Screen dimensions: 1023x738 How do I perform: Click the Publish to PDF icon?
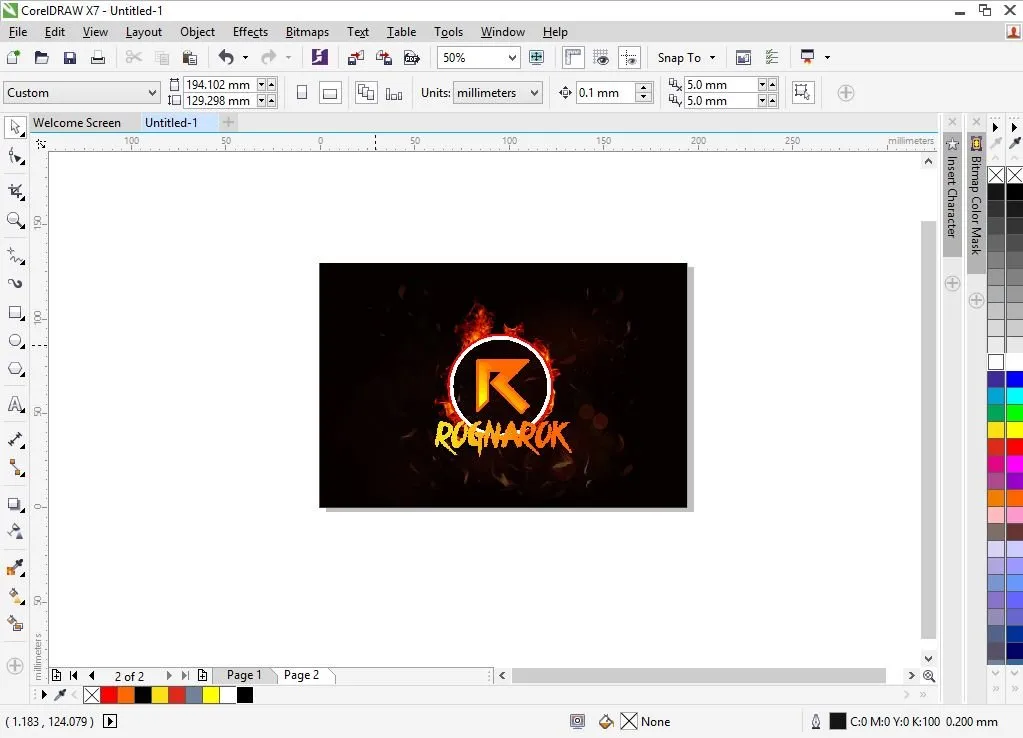coord(412,57)
